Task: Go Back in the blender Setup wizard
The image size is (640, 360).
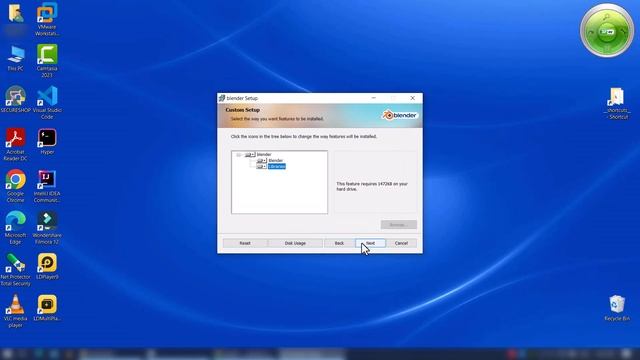Action: point(339,243)
